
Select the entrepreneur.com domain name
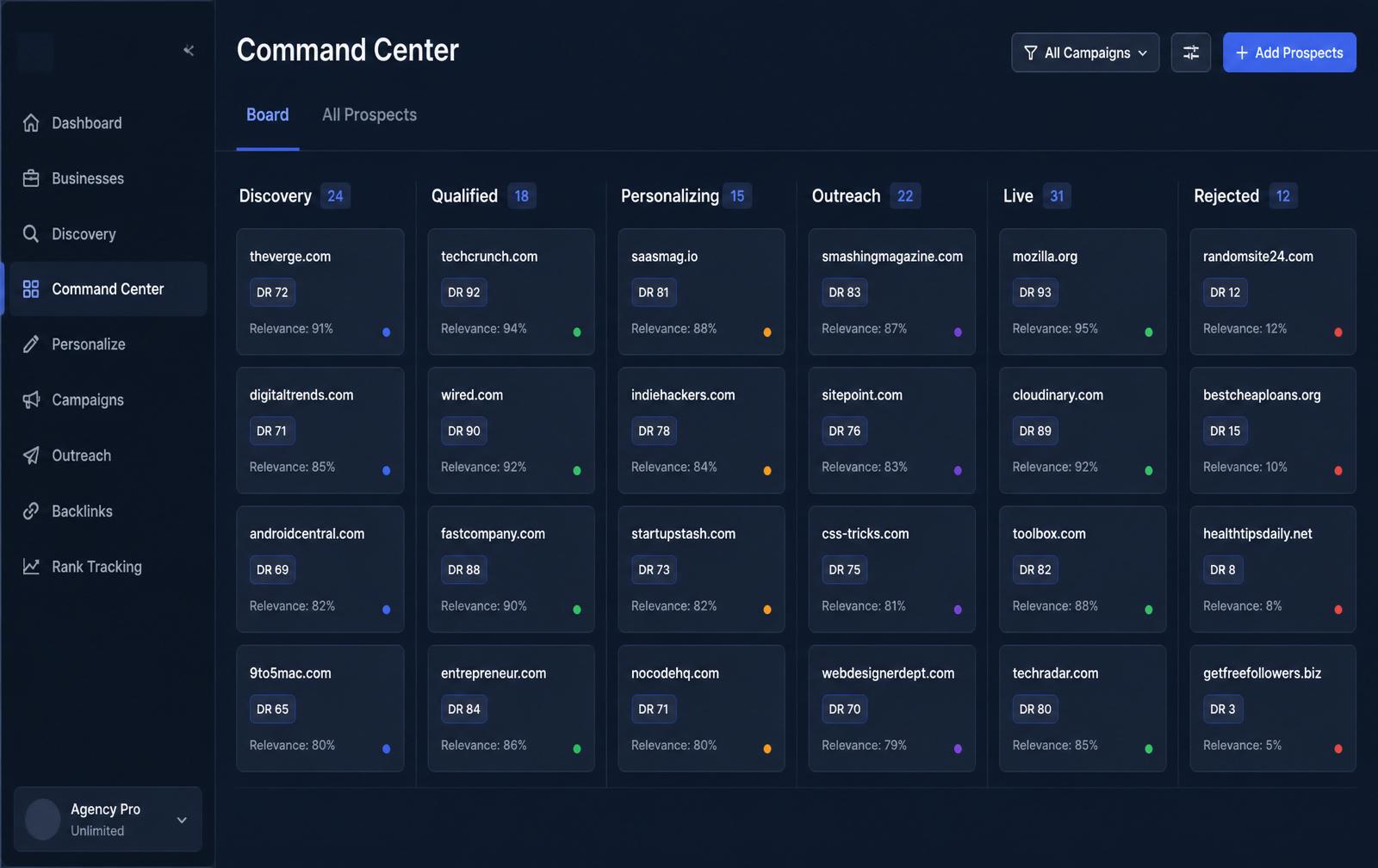493,673
